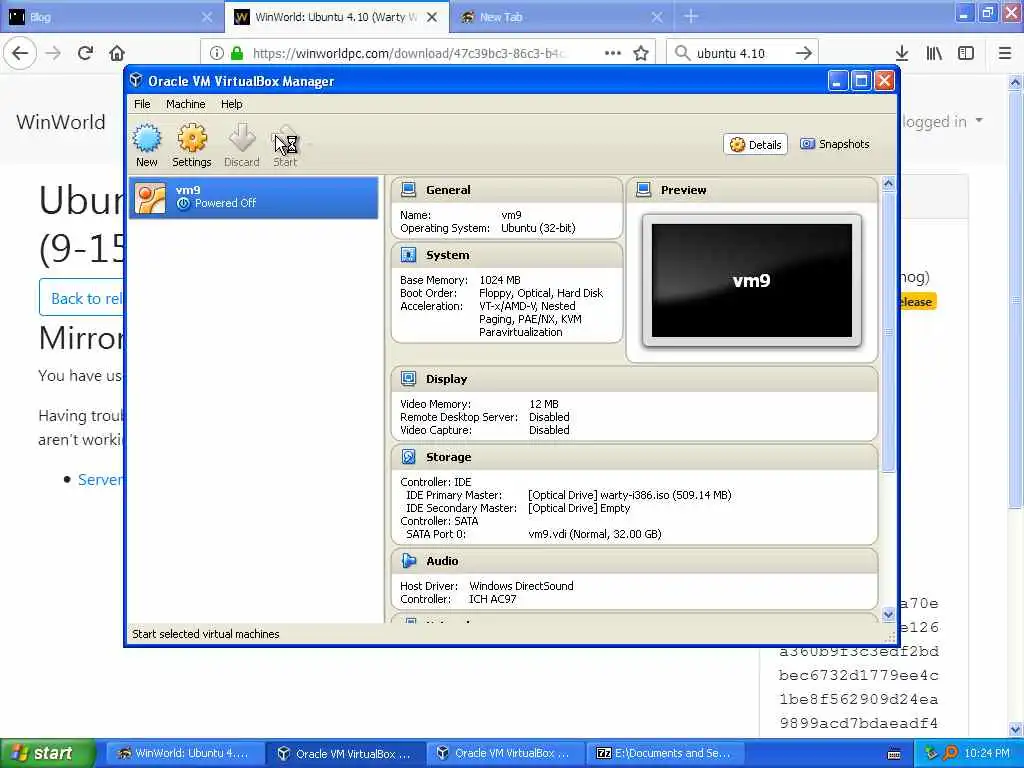Click the details pane scroll down arrow

[888, 614]
